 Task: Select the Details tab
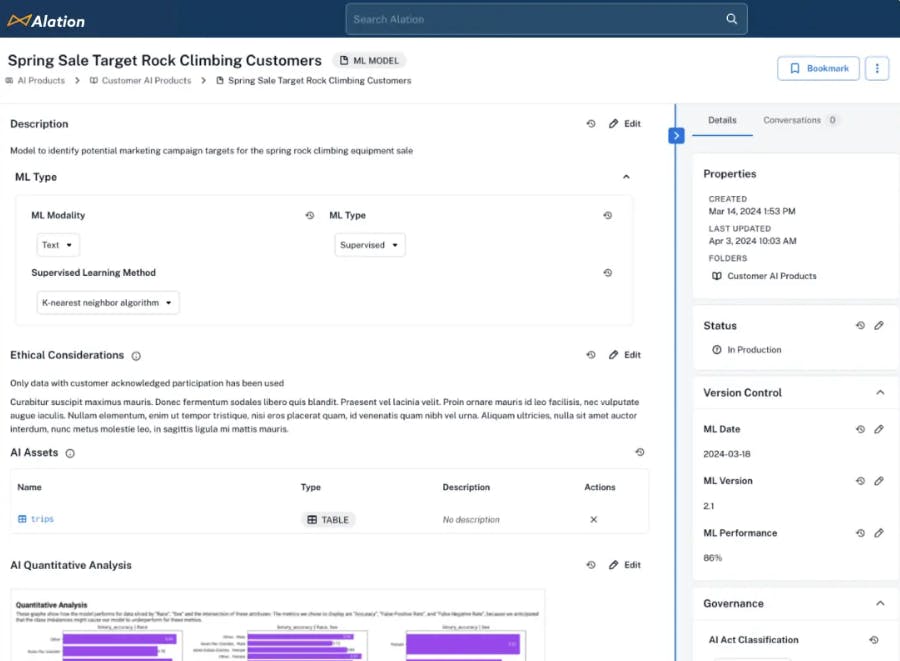(722, 120)
